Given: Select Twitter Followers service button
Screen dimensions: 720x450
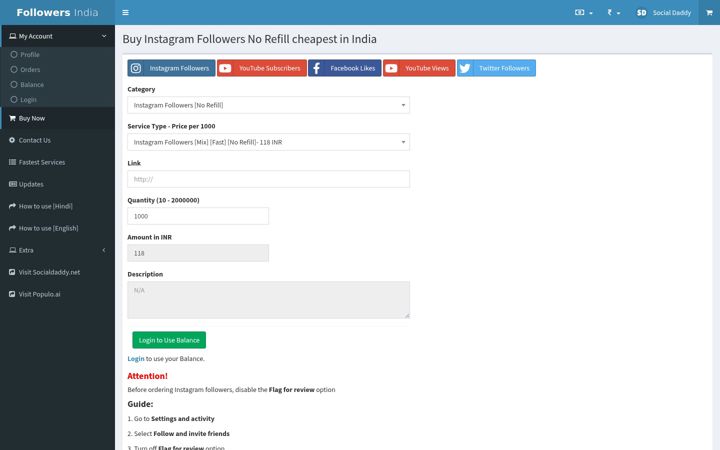Looking at the screenshot, I should click(x=496, y=68).
